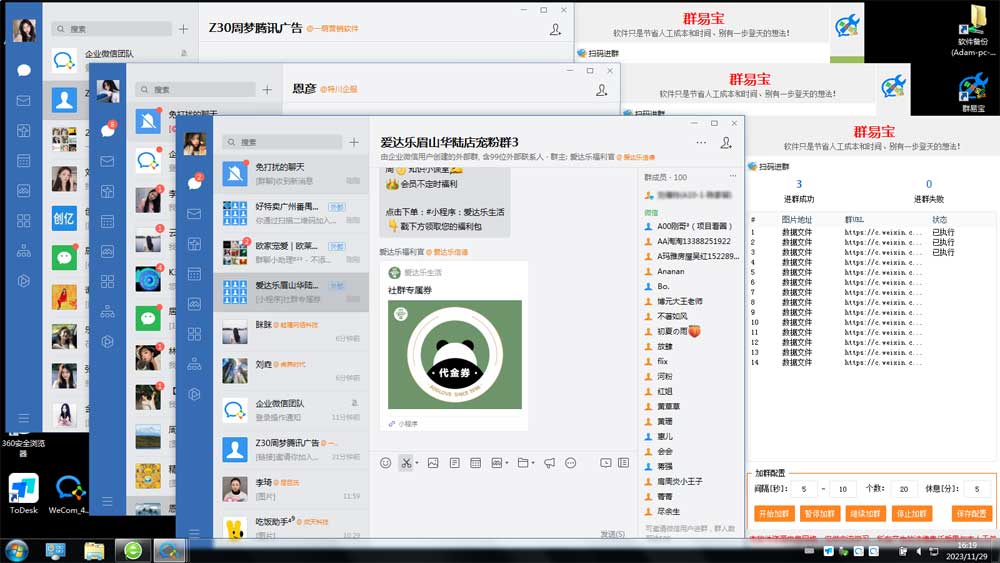Open the three-dot menu in group chat header
The image size is (1000, 563).
[699, 143]
